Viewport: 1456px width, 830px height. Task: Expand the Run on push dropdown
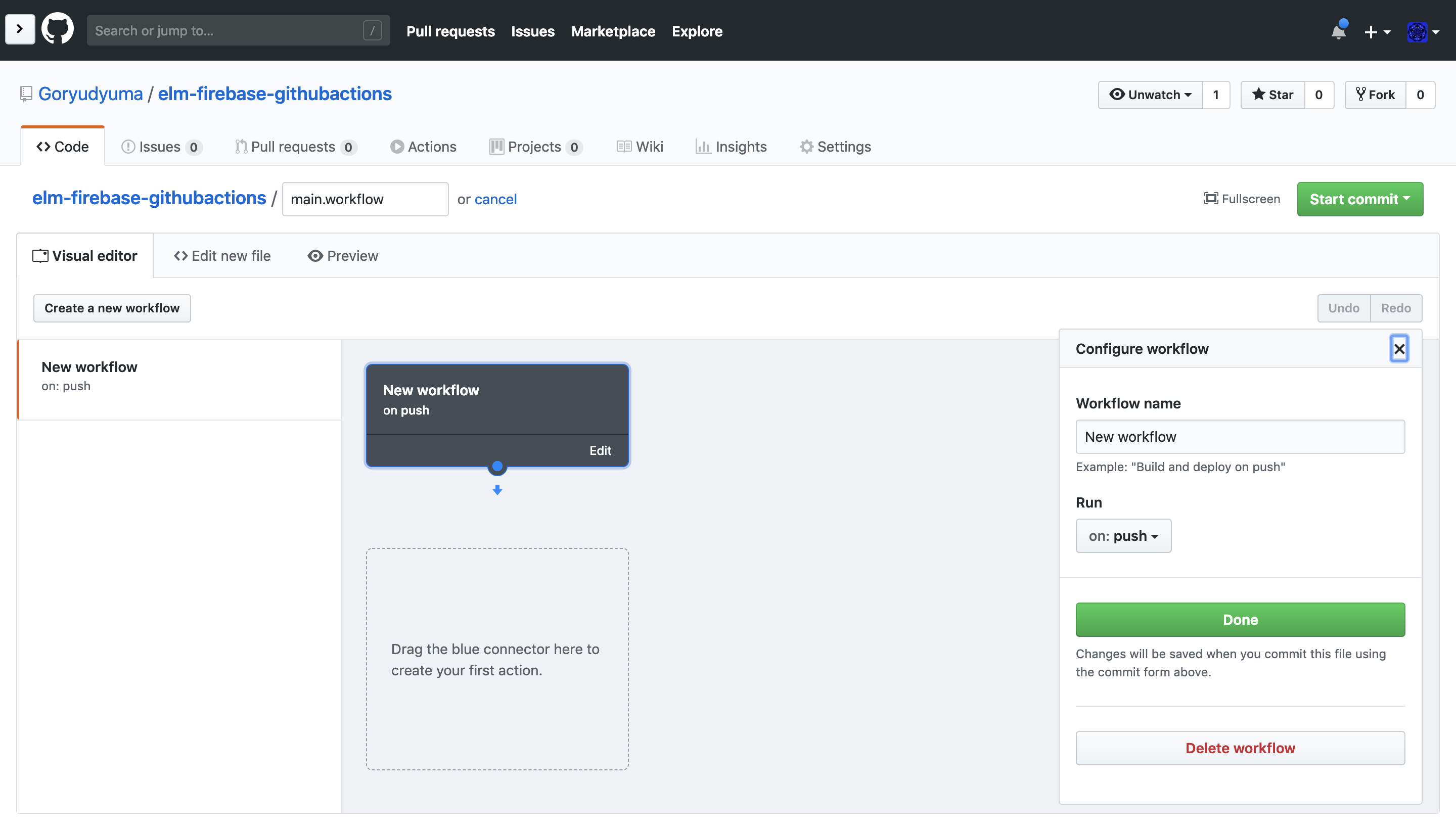1123,535
